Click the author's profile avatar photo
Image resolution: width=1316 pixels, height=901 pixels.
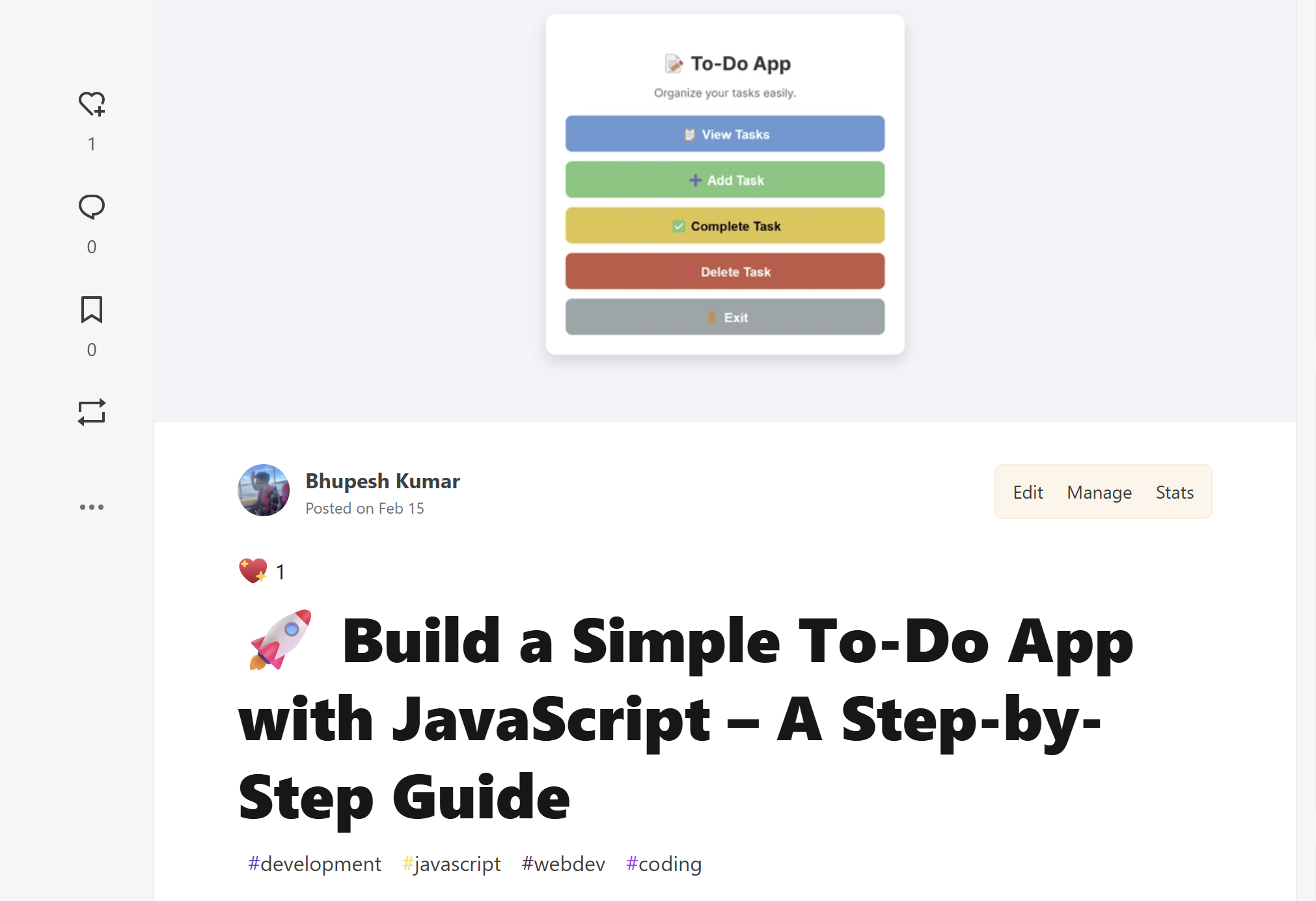click(x=263, y=490)
